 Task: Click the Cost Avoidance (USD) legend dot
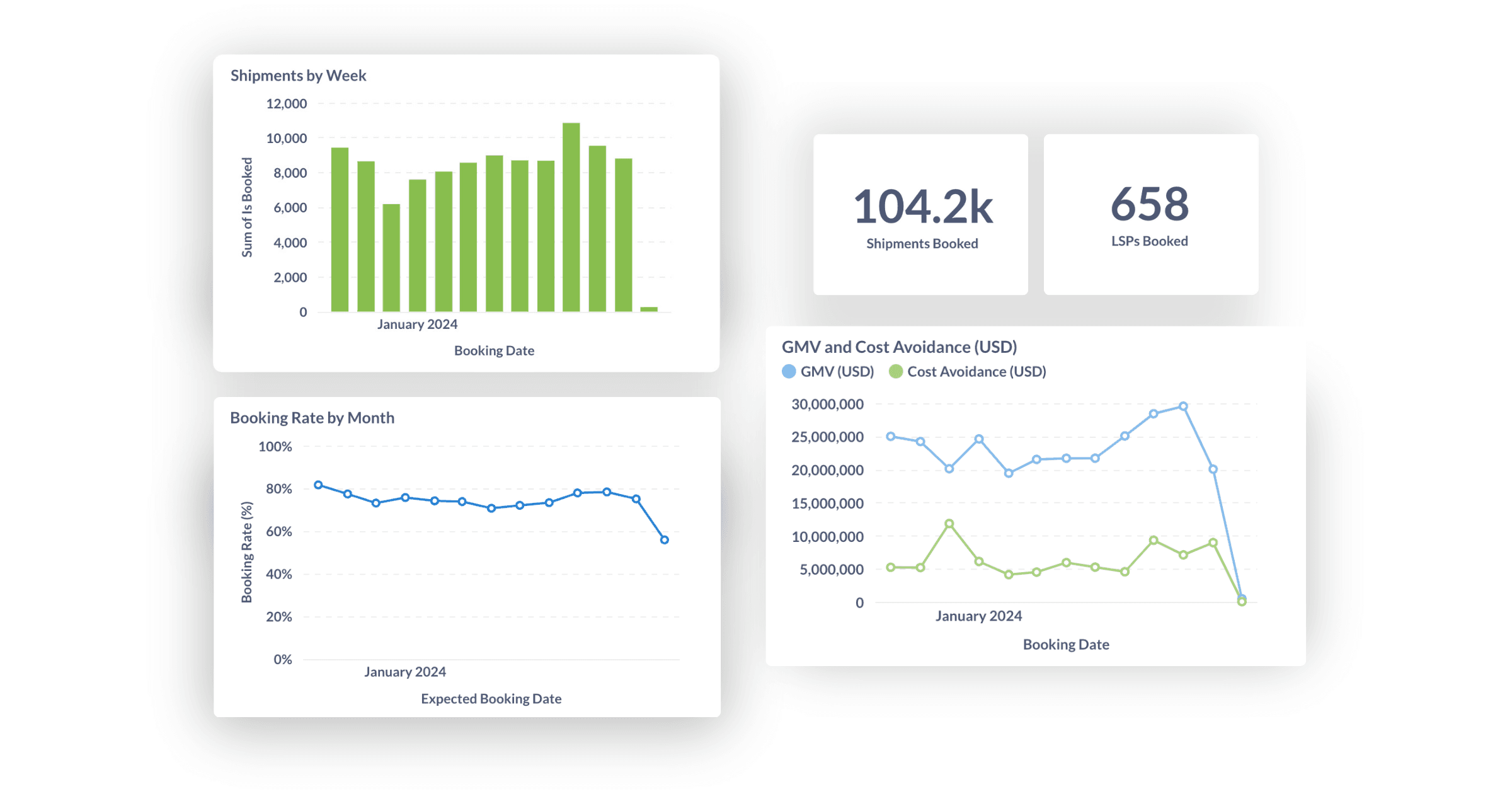click(x=895, y=372)
